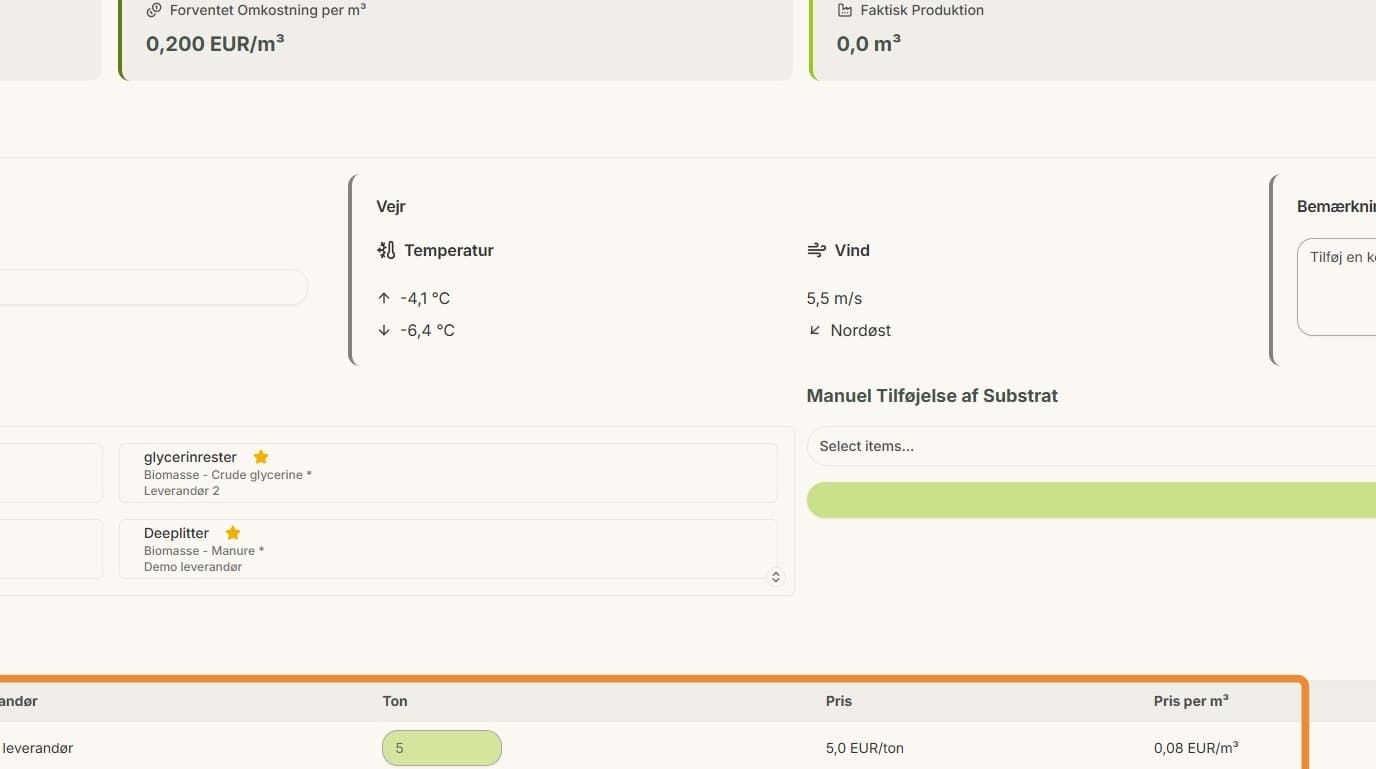Click the Forventet Omkostning per m³ card
This screenshot has width=1376, height=769.
click(x=456, y=38)
